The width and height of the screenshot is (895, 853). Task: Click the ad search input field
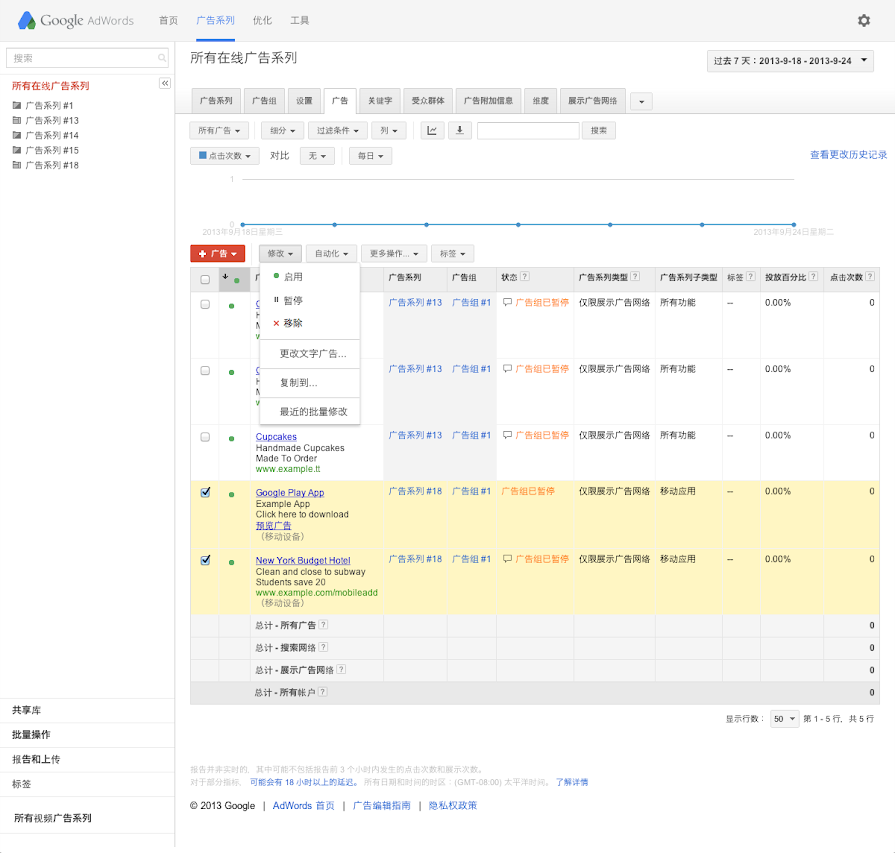click(x=528, y=130)
